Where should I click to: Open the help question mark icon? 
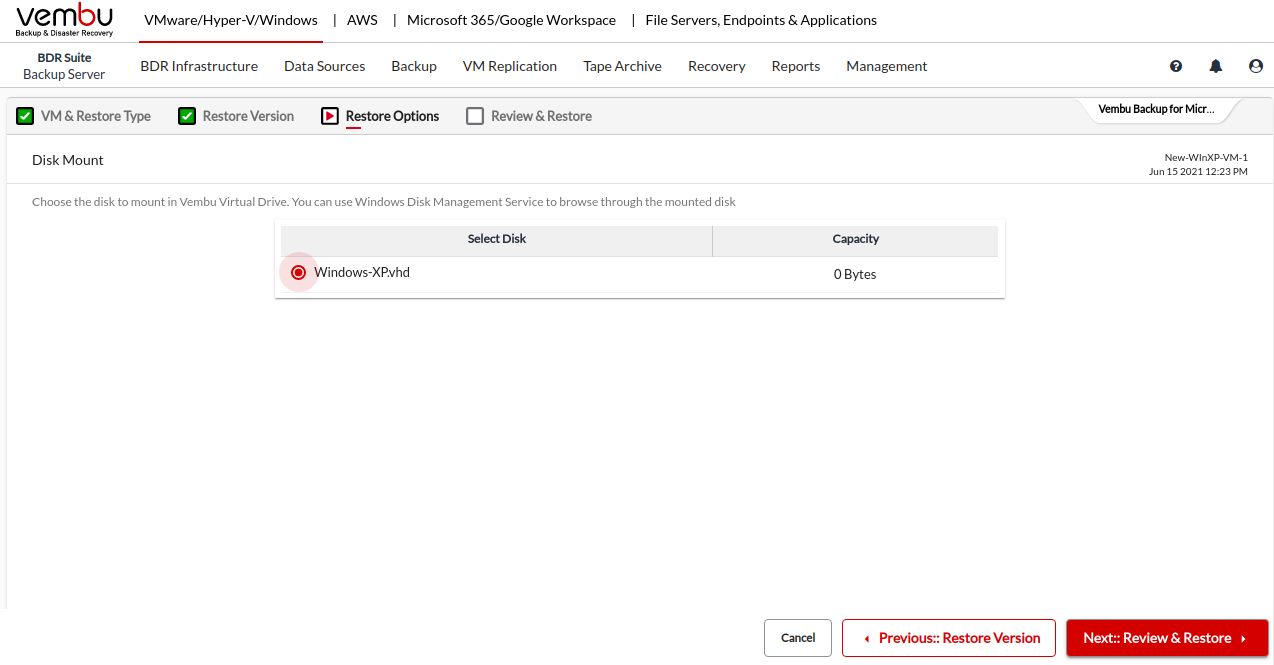[x=1176, y=66]
